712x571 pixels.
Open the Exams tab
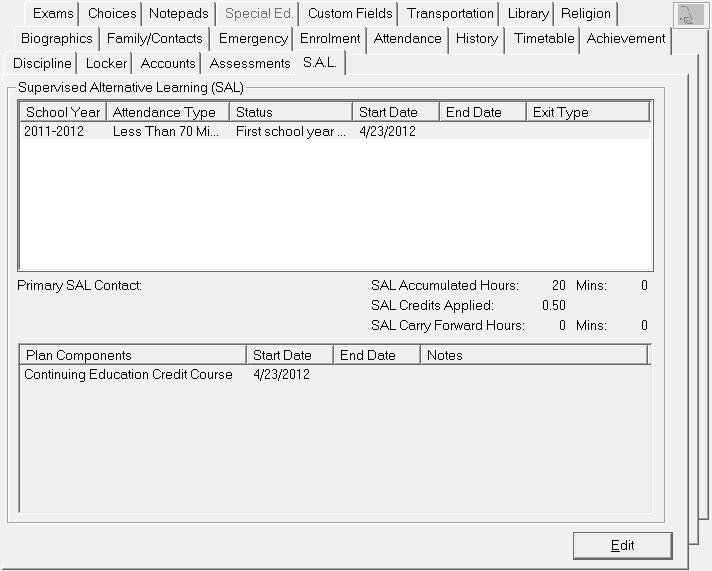tap(53, 14)
